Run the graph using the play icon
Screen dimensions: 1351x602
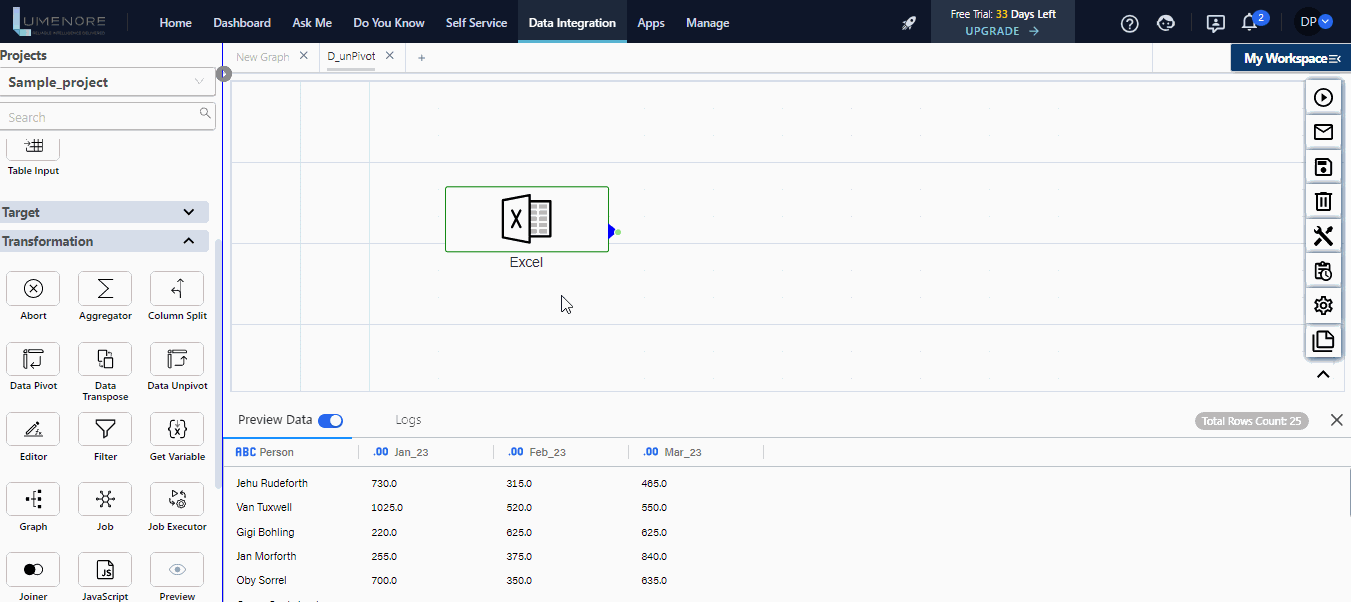(x=1323, y=97)
